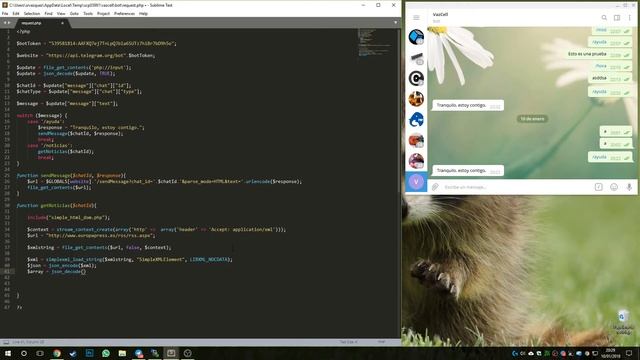Open the chat with pink lips avatar
640x360 pixels.
click(x=416, y=161)
